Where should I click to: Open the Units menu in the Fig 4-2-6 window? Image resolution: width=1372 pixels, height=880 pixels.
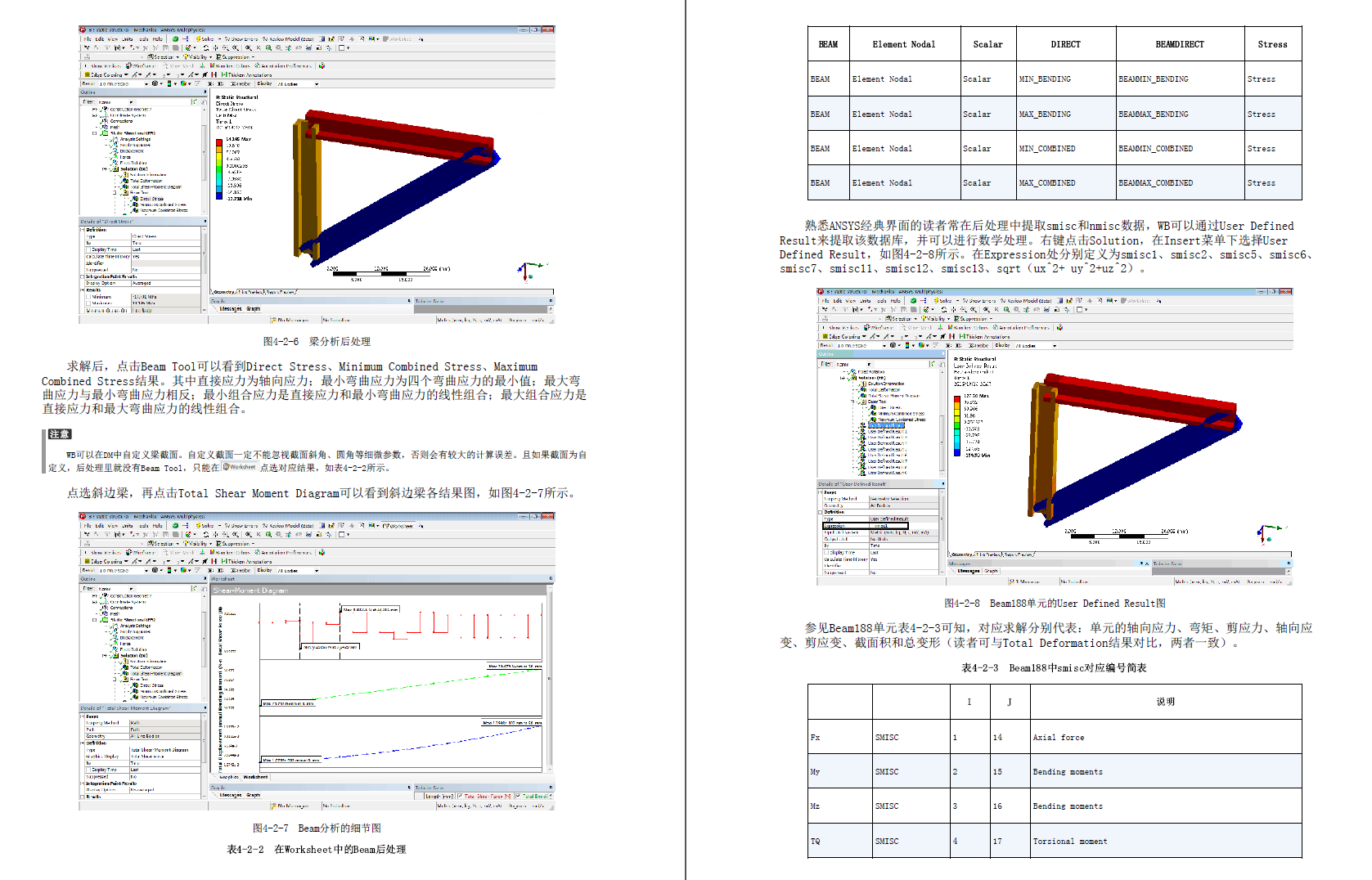128,38
